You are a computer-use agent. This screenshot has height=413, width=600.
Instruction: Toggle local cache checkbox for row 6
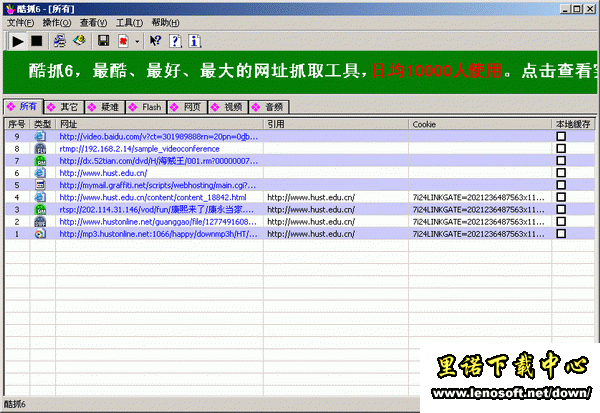[561, 173]
